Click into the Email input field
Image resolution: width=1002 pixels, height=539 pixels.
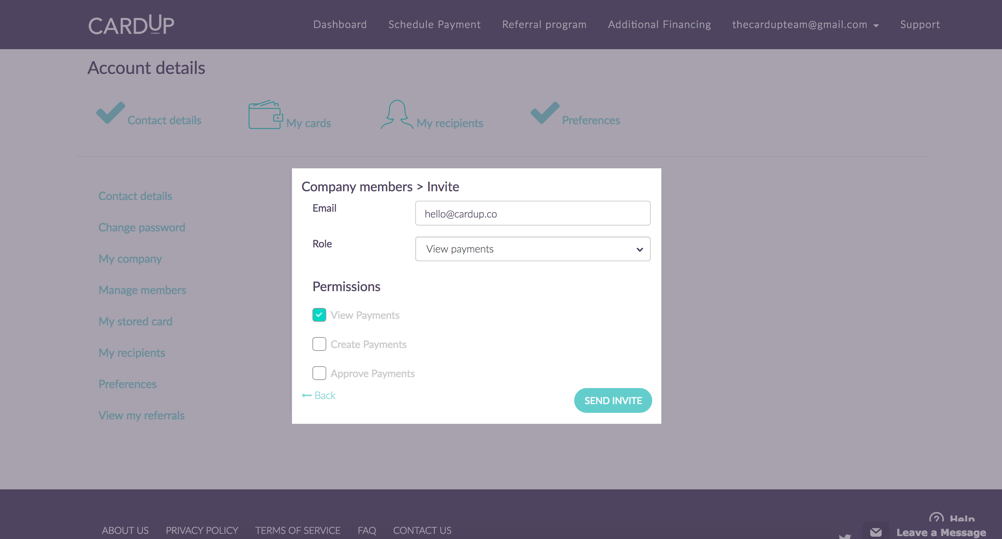pos(532,213)
